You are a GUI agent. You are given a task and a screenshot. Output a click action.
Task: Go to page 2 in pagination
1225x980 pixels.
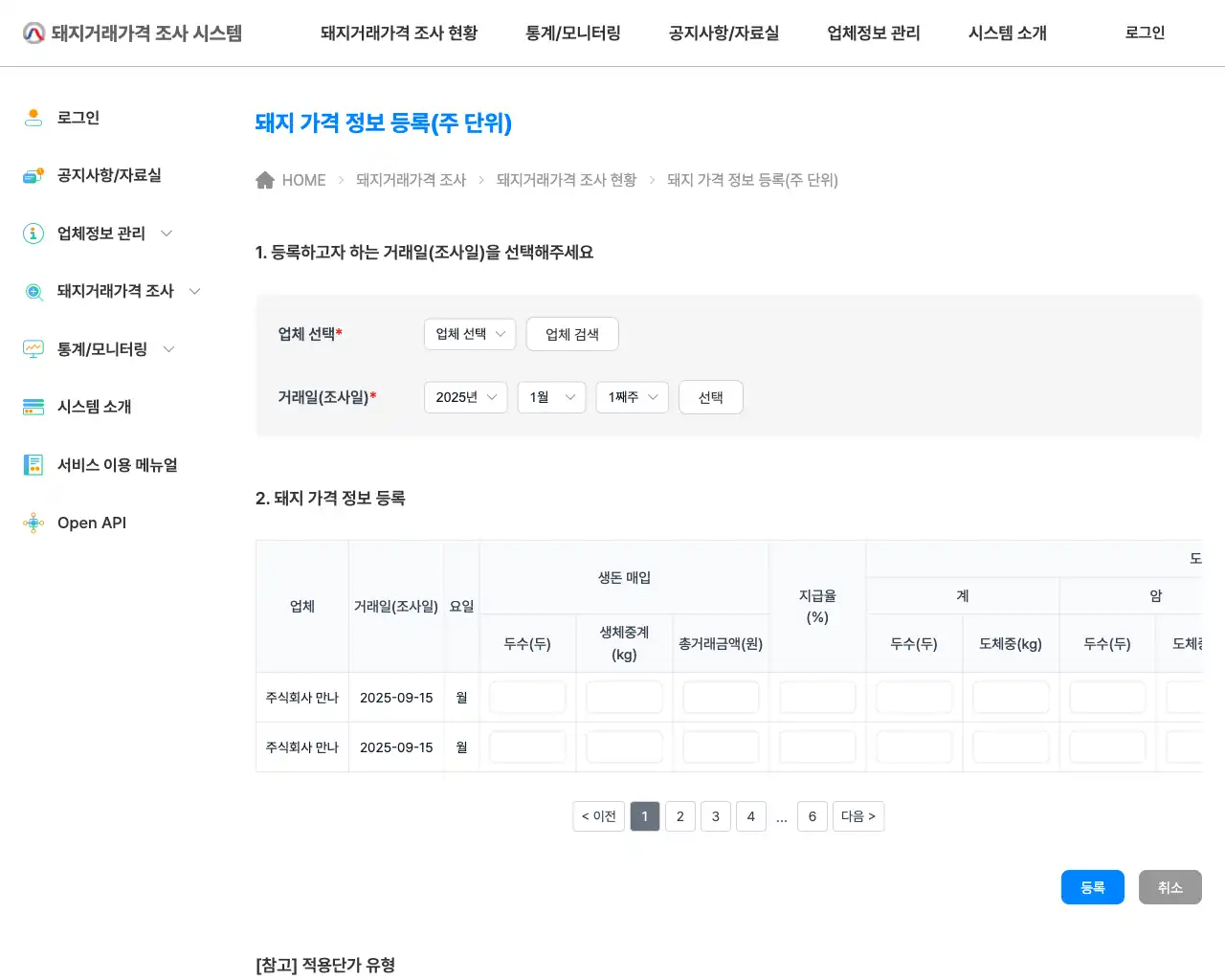click(x=679, y=816)
